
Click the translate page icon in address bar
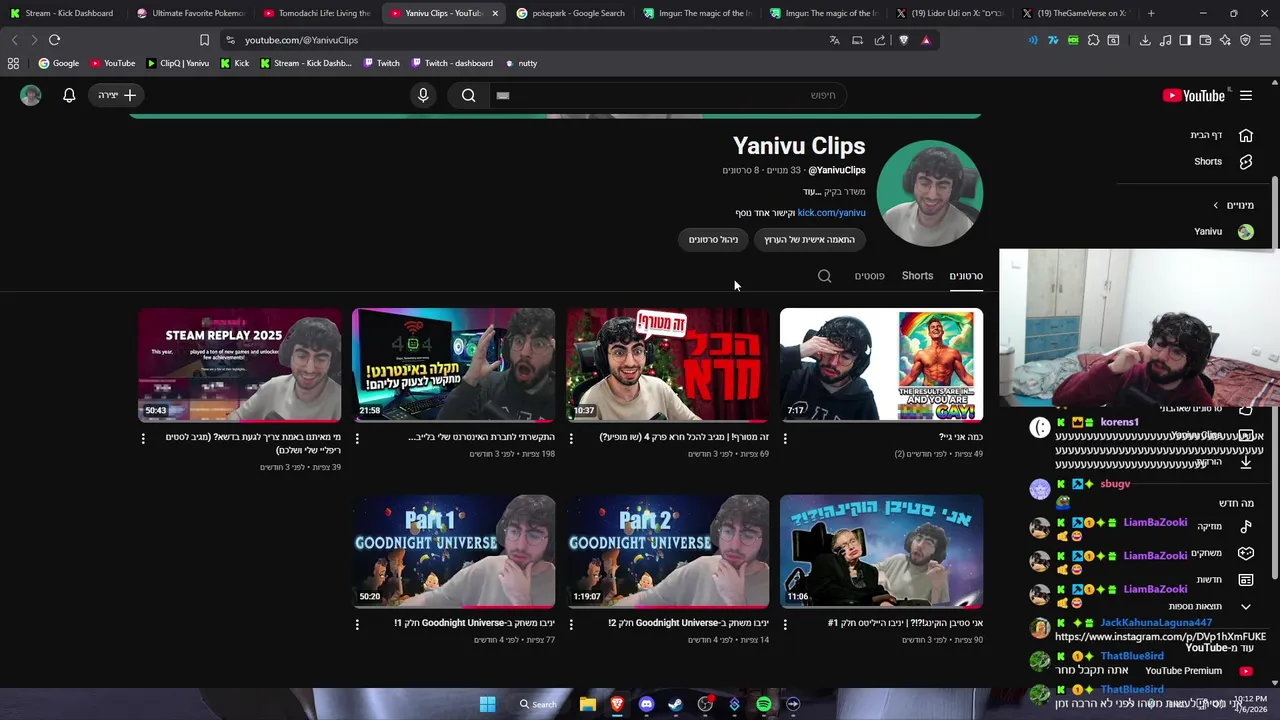coord(834,40)
